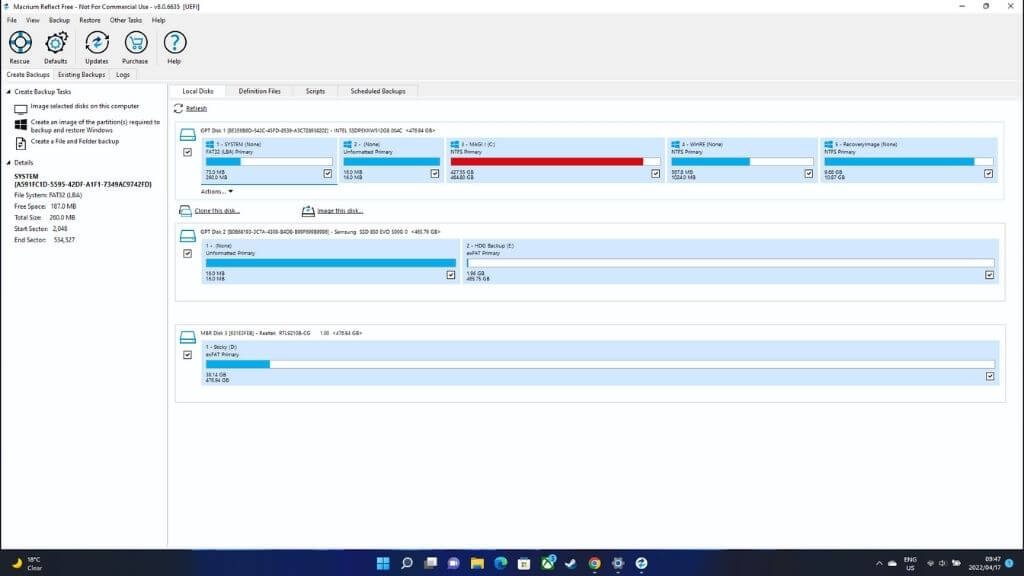Open the Restore menu
This screenshot has width=1024, height=576.
pos(90,20)
